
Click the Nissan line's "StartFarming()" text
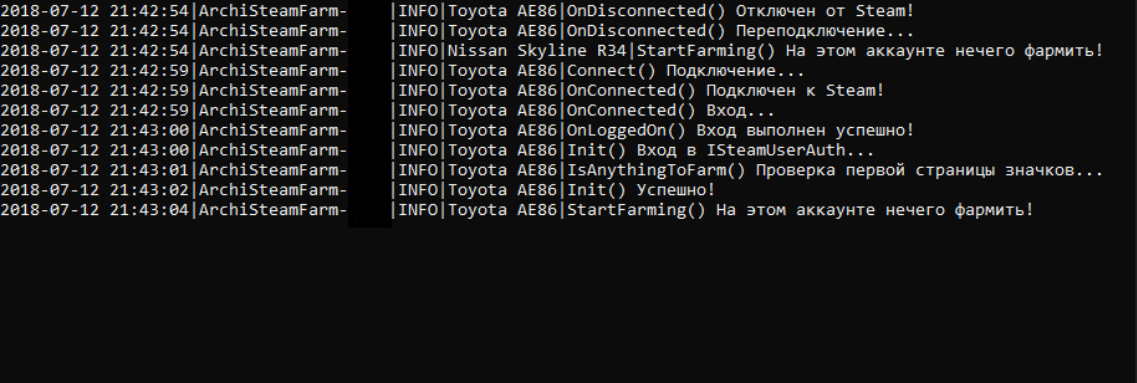(706, 52)
